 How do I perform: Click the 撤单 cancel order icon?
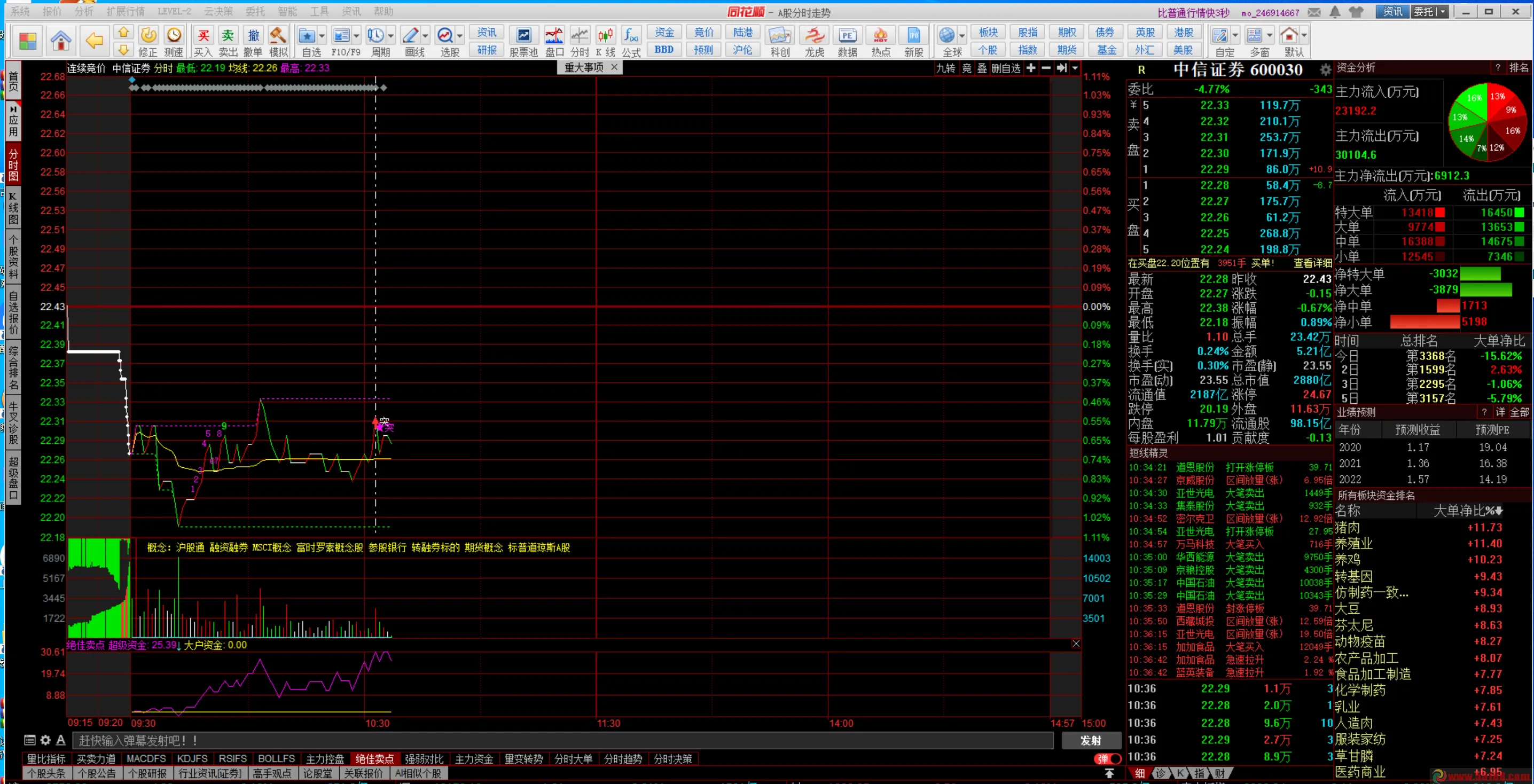coord(253,41)
